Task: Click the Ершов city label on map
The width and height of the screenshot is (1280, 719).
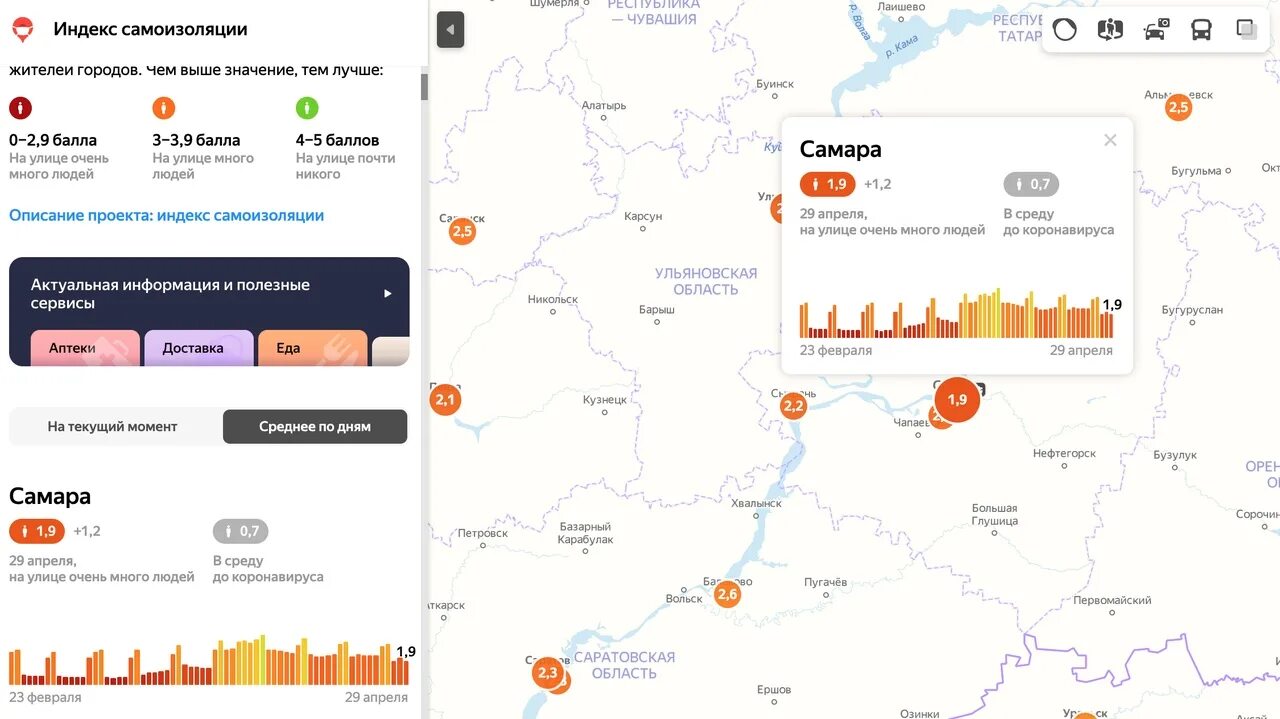Action: tap(774, 689)
